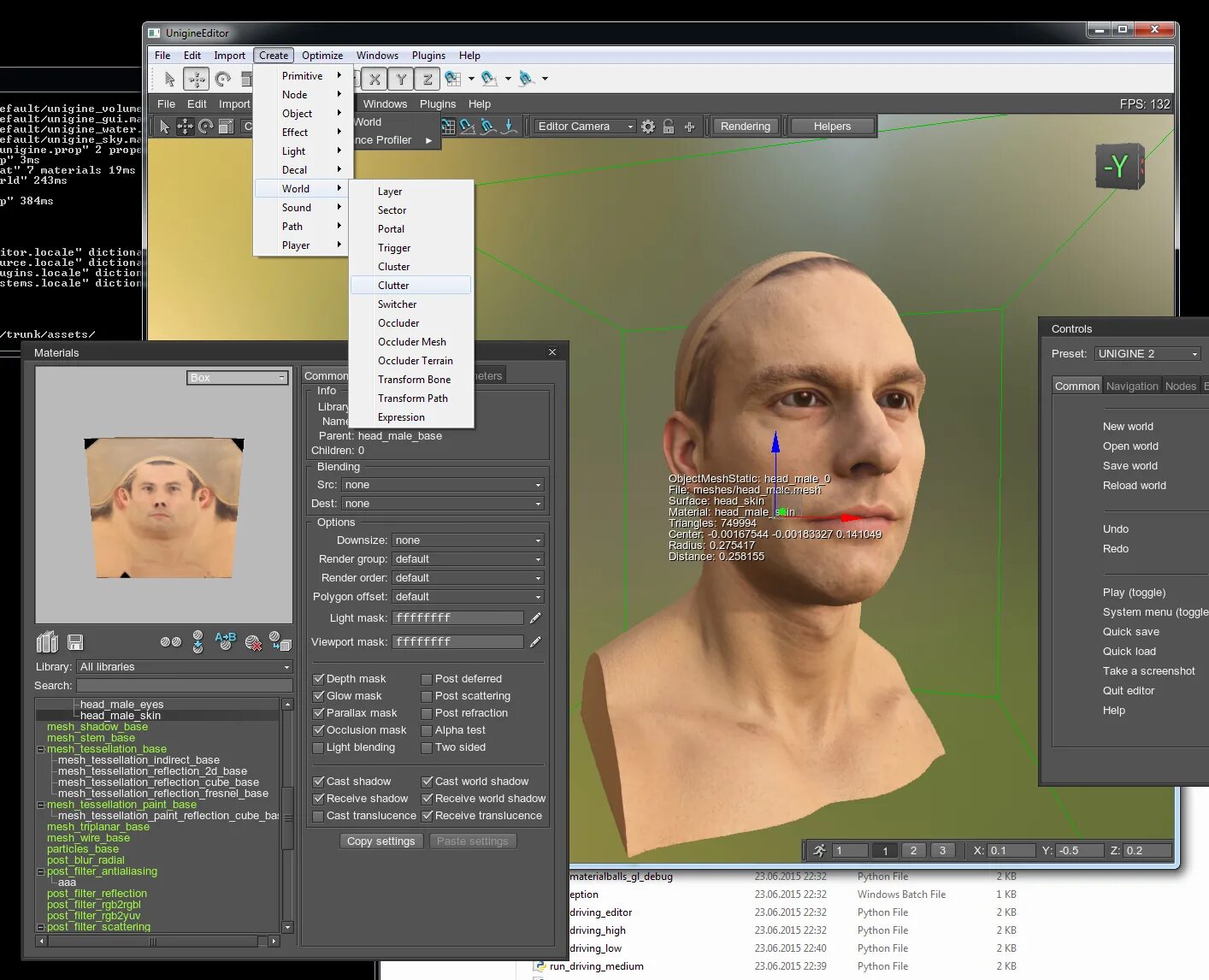Enable surface snapping magnet in top toolbar
Screen dimensions: 1209x980
(527, 79)
